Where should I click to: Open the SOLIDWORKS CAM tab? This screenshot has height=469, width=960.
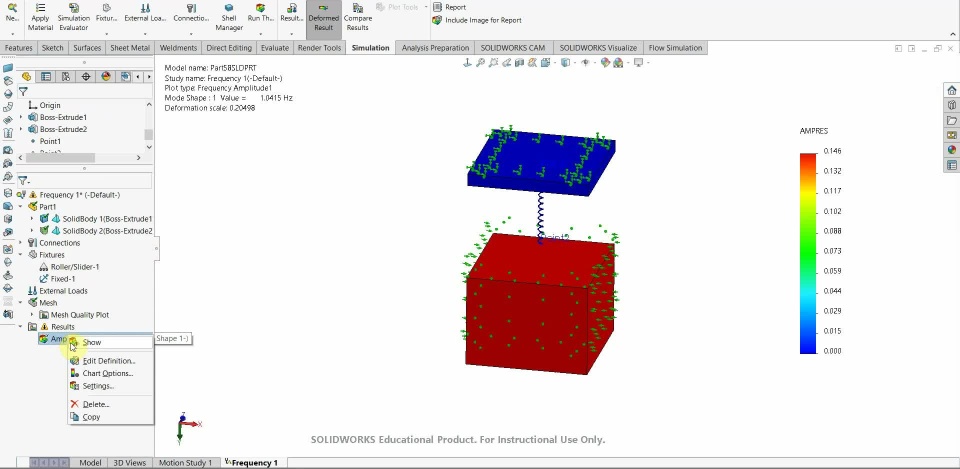(x=512, y=48)
